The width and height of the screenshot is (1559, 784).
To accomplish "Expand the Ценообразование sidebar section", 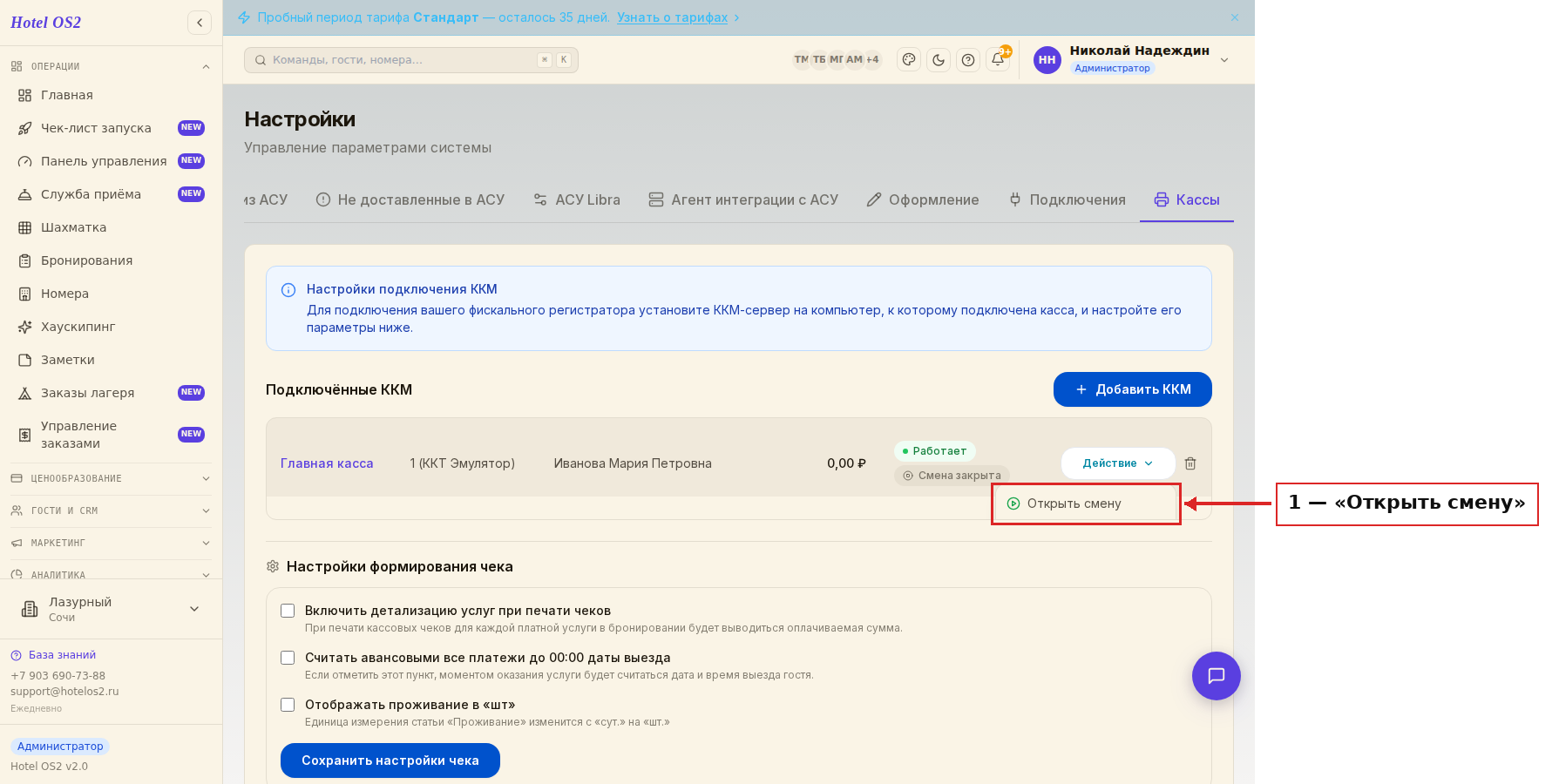I will [x=111, y=478].
